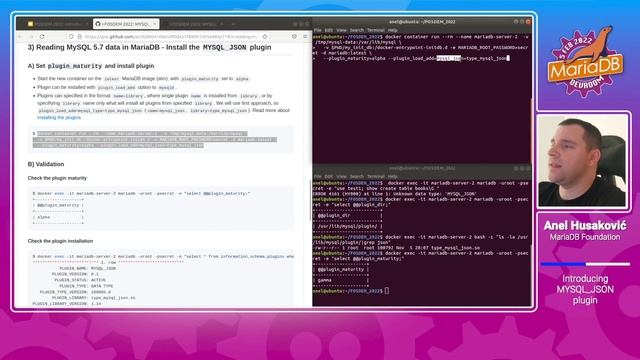This screenshot has width=640, height=360.
Task: Open Help menu in upper terminal
Action: (392, 30)
